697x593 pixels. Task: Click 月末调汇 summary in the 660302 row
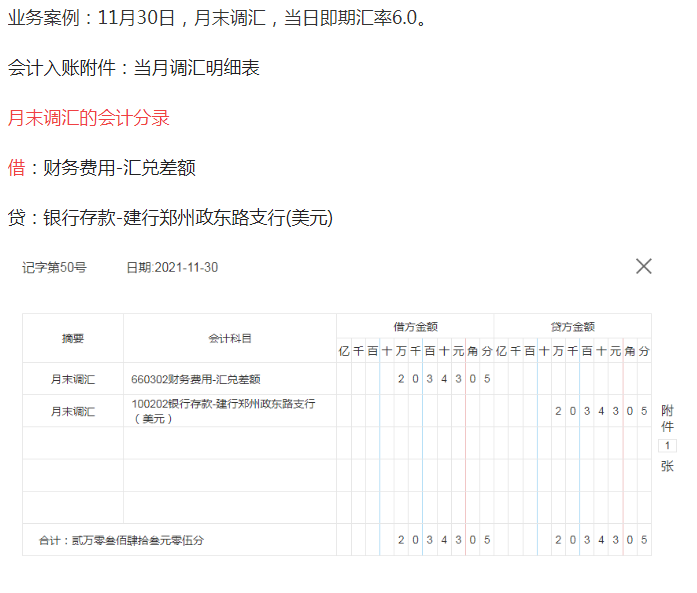(x=73, y=379)
